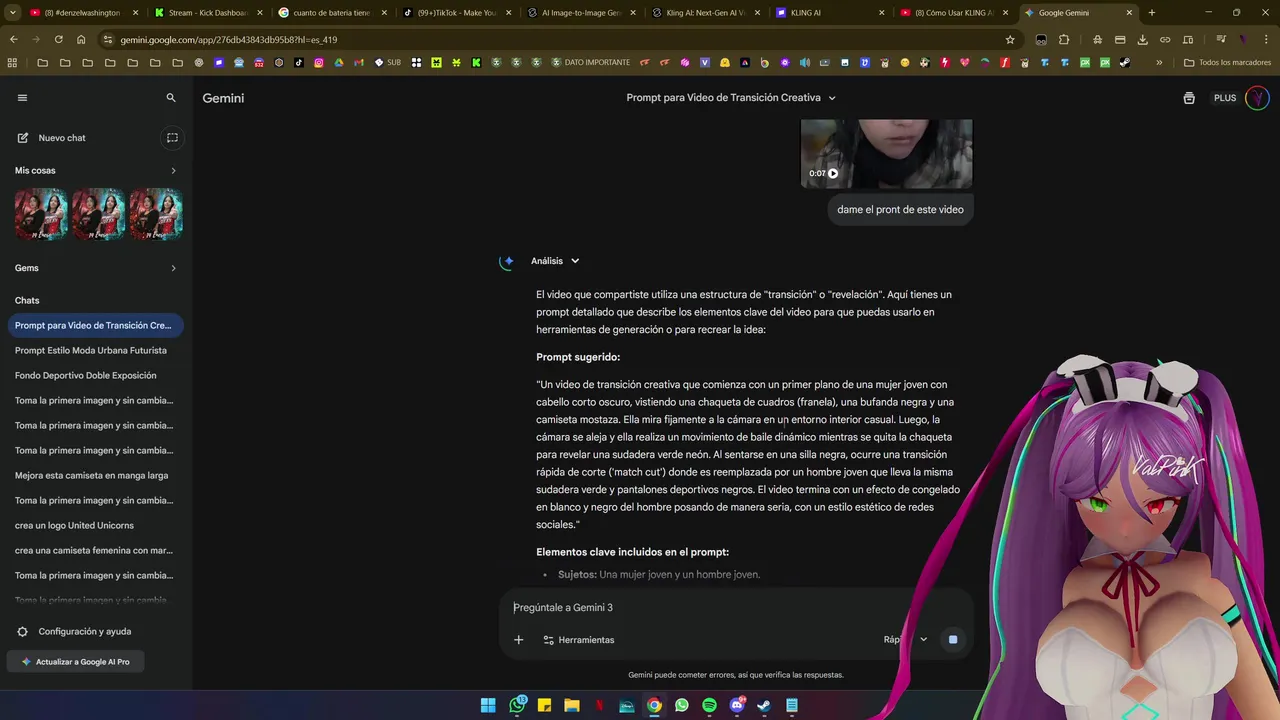Image resolution: width=1280 pixels, height=720 pixels.
Task: Open the Todos los marcadores folder
Action: point(1229,62)
